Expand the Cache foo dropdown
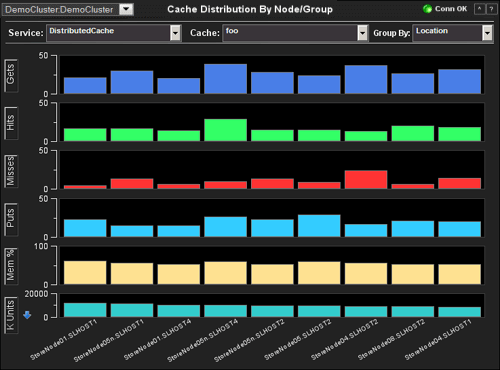Viewport: 500px width, 370px height. [362, 33]
